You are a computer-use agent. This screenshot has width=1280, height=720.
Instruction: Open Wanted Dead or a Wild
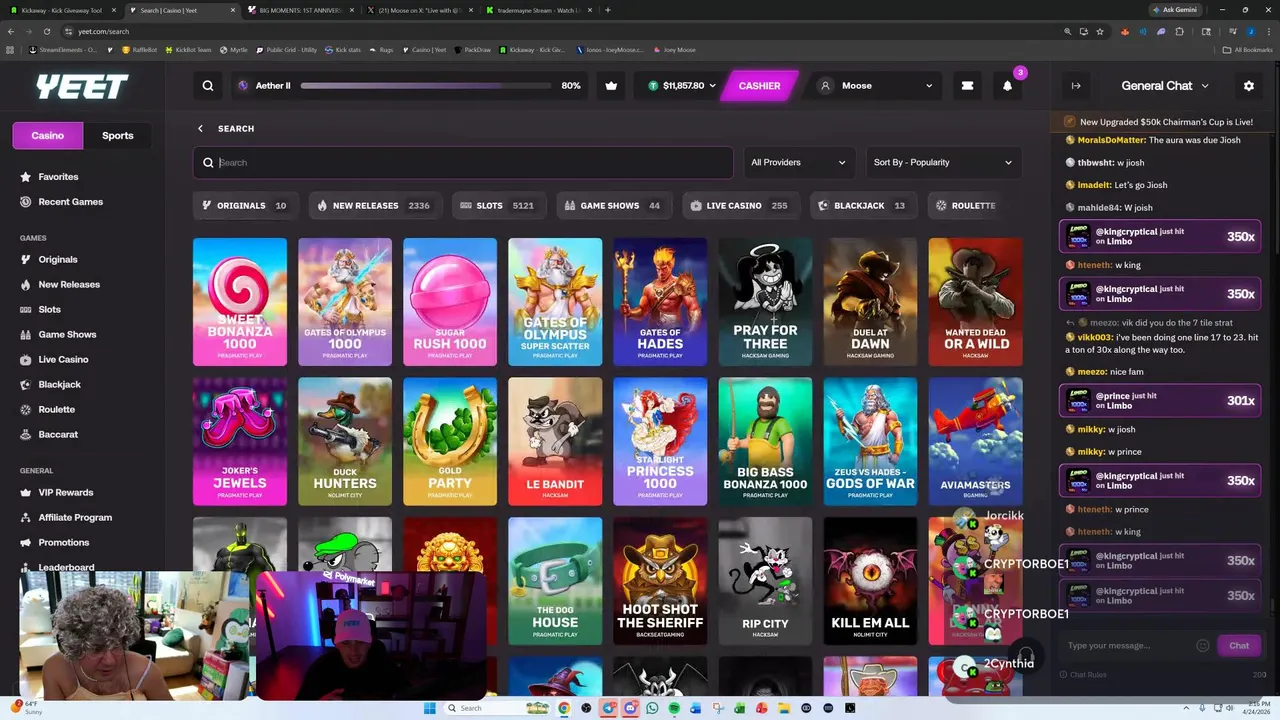click(975, 302)
